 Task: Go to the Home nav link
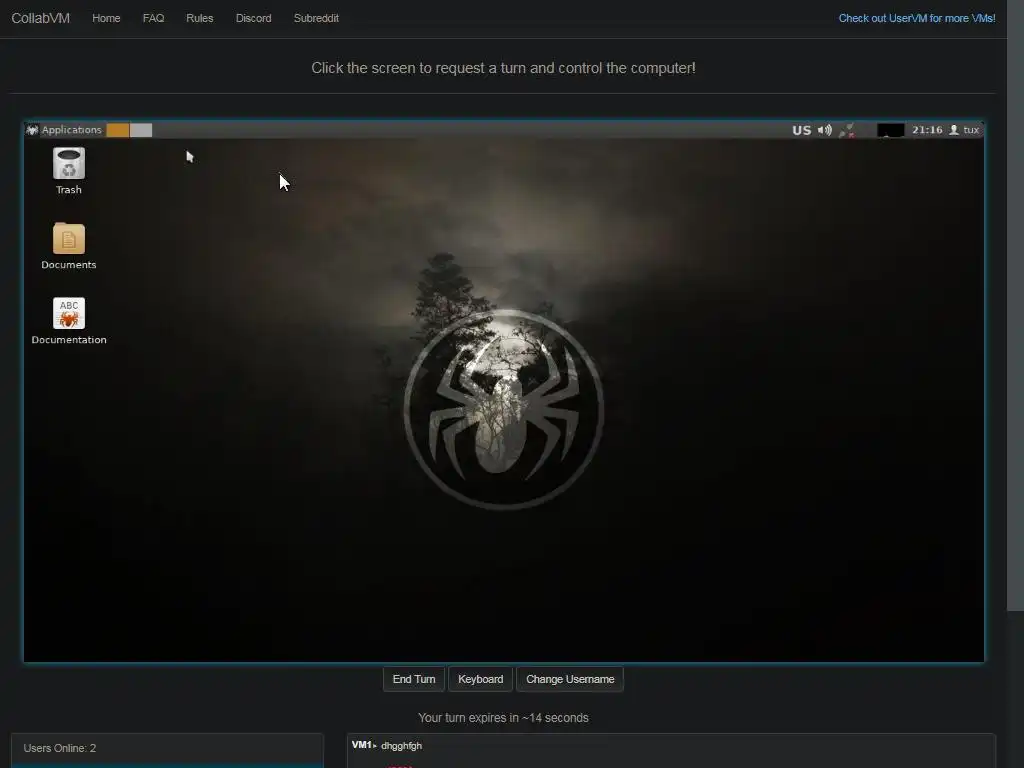coord(106,18)
